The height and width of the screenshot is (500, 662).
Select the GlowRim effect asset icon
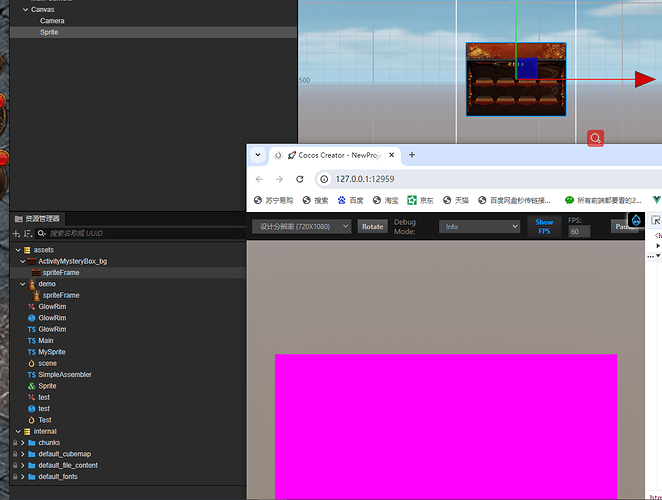32,307
